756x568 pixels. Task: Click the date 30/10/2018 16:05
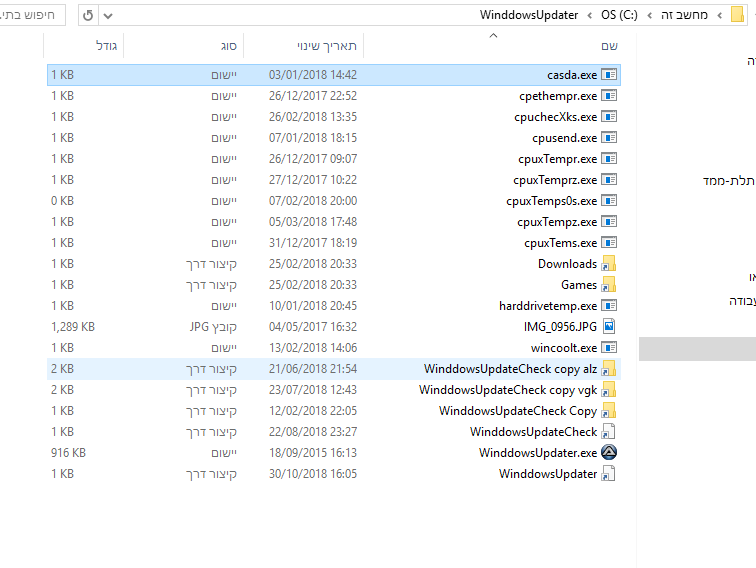(x=313, y=474)
